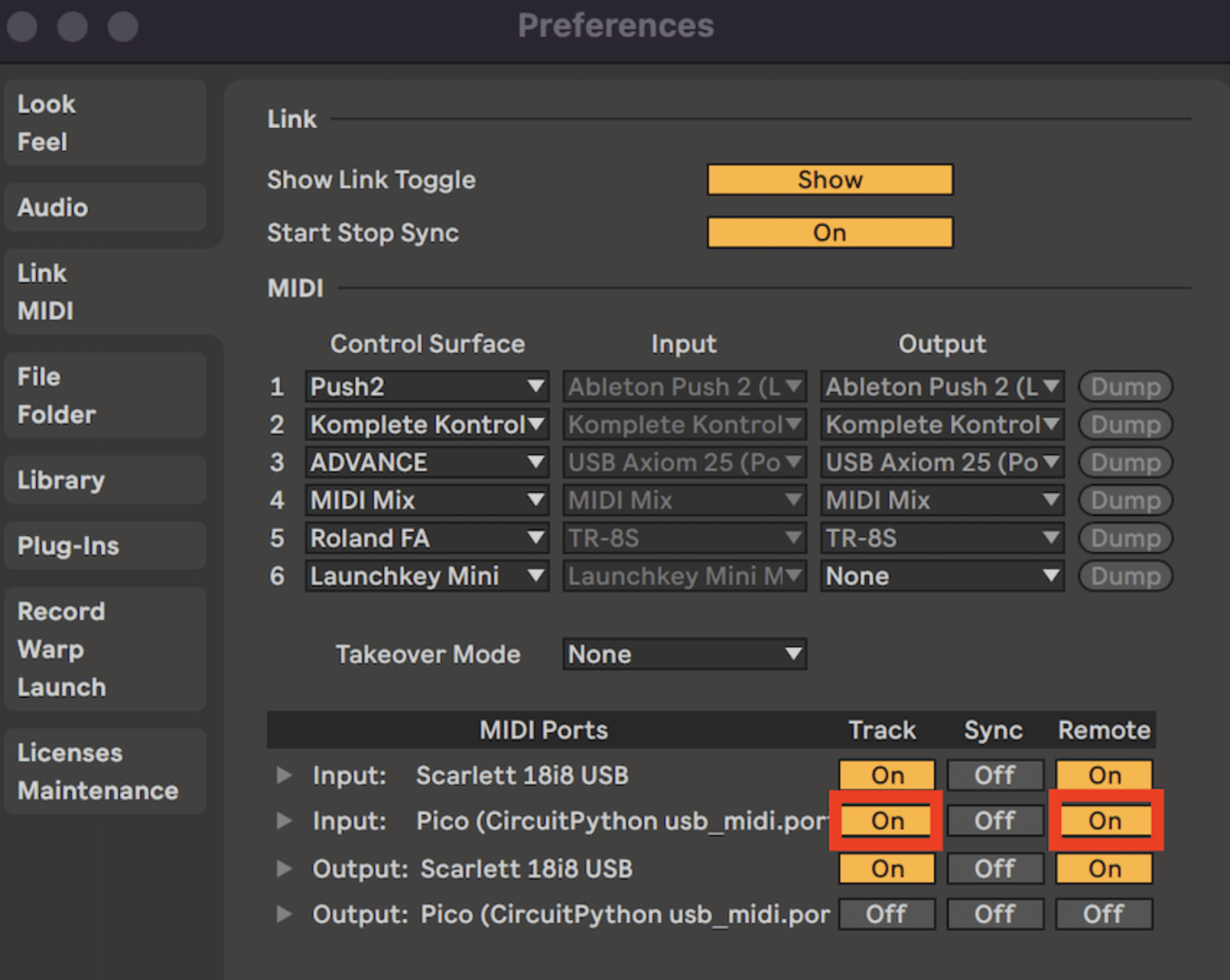Open the Look Feel preferences tab
Image resolution: width=1230 pixels, height=980 pixels.
(105, 123)
